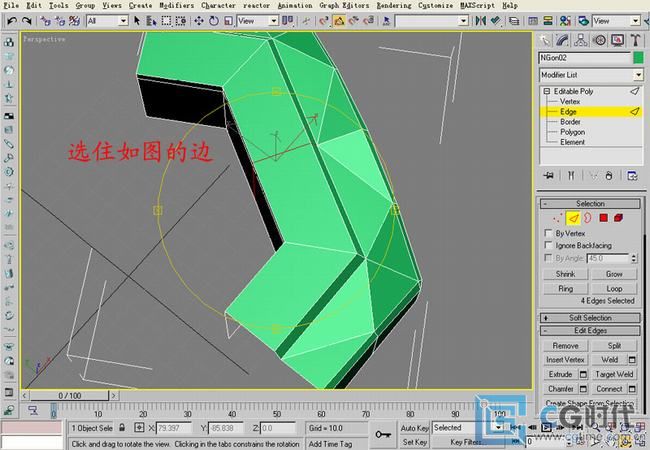Toggle the Auto Key button
The height and width of the screenshot is (450, 650).
[415, 428]
